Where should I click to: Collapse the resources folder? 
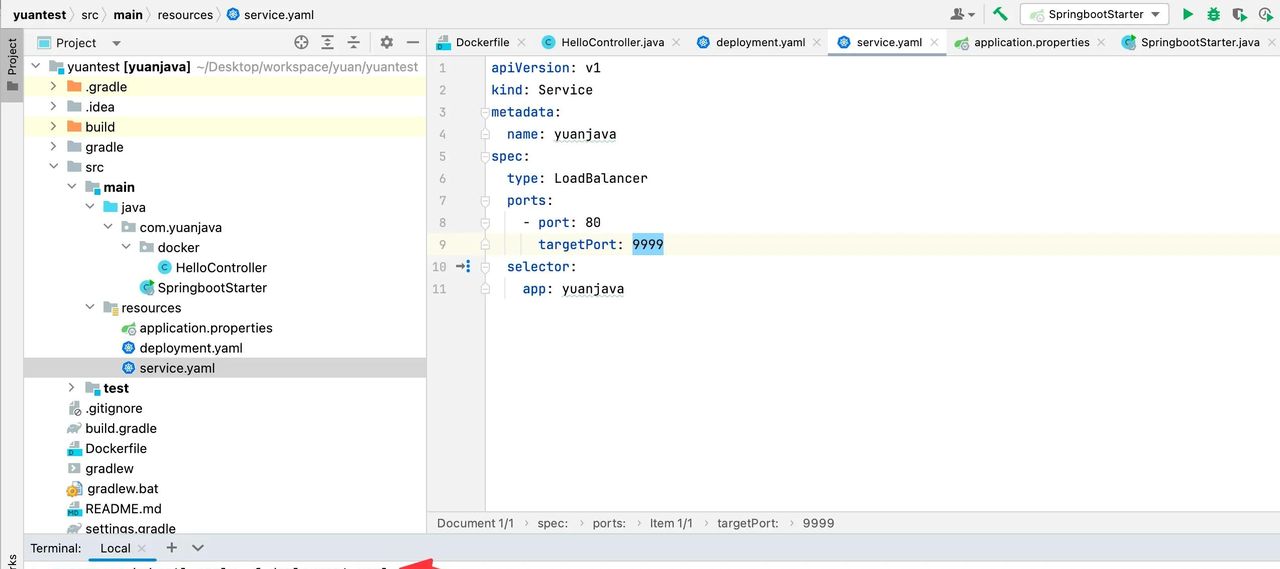pos(90,308)
